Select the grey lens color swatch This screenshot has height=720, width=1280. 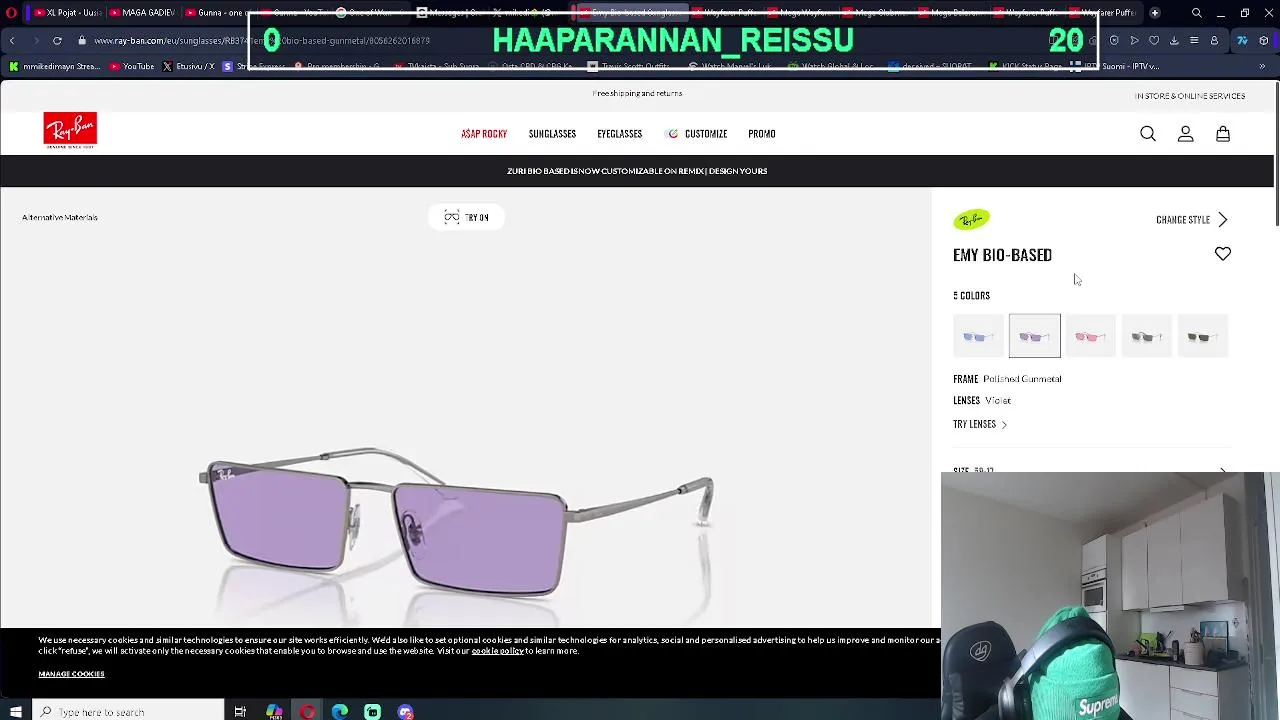1146,337
